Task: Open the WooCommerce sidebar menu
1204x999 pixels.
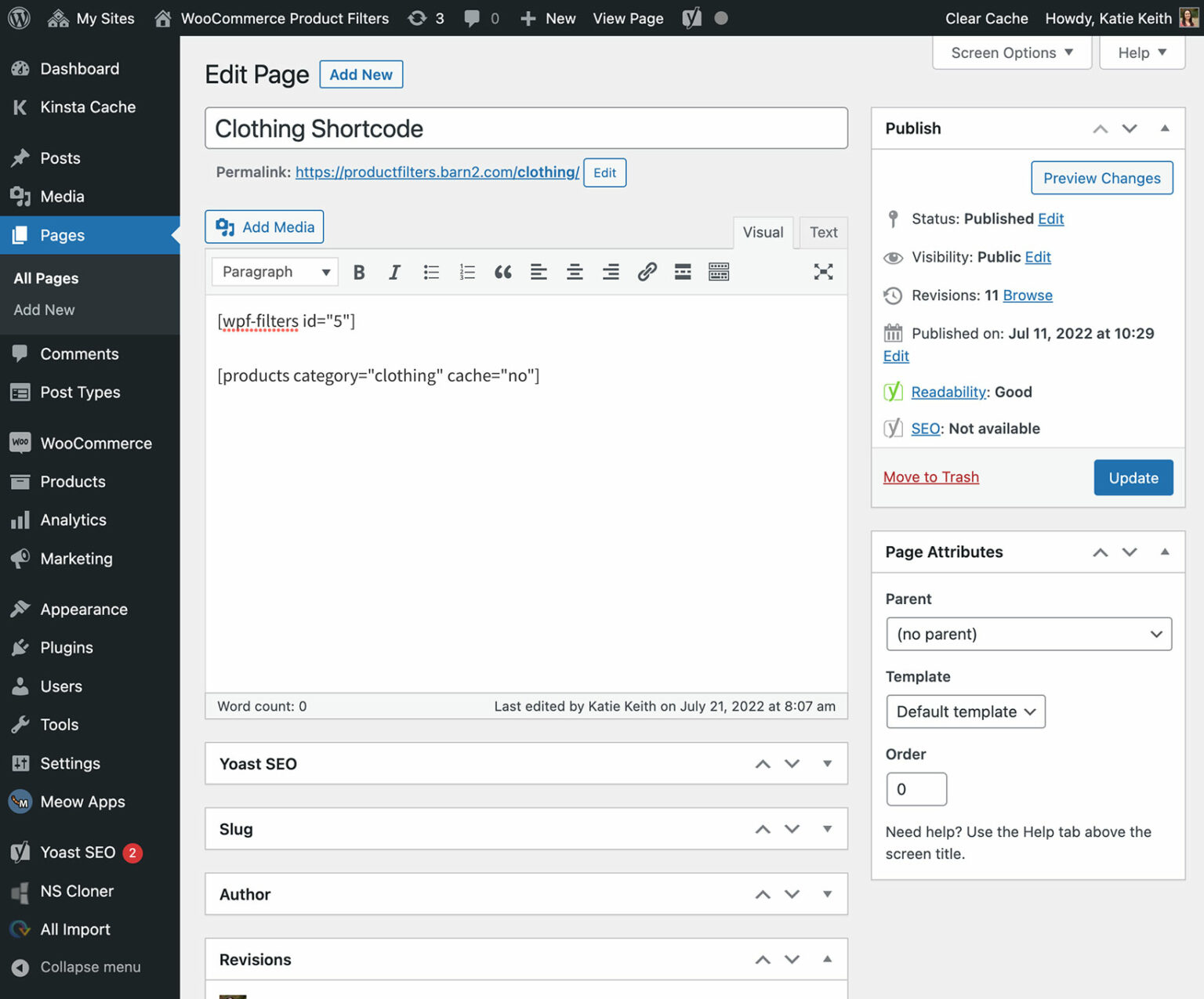Action: click(x=89, y=443)
